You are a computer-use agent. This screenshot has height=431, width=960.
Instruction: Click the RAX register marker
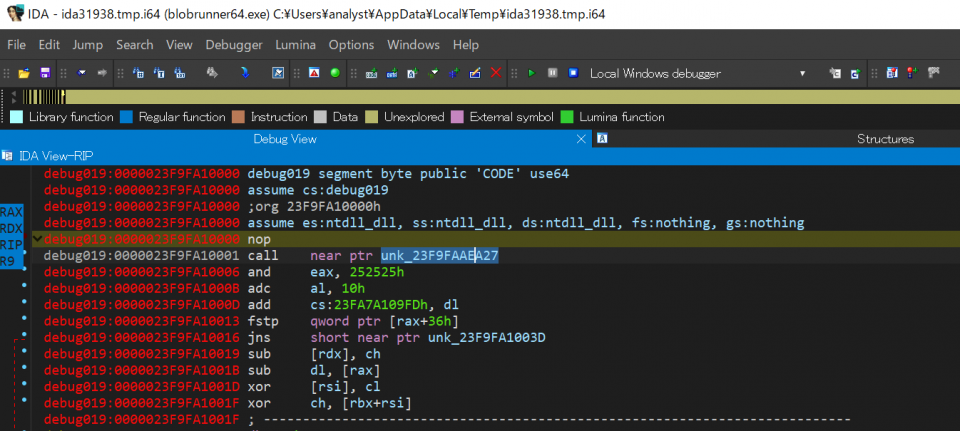point(12,212)
